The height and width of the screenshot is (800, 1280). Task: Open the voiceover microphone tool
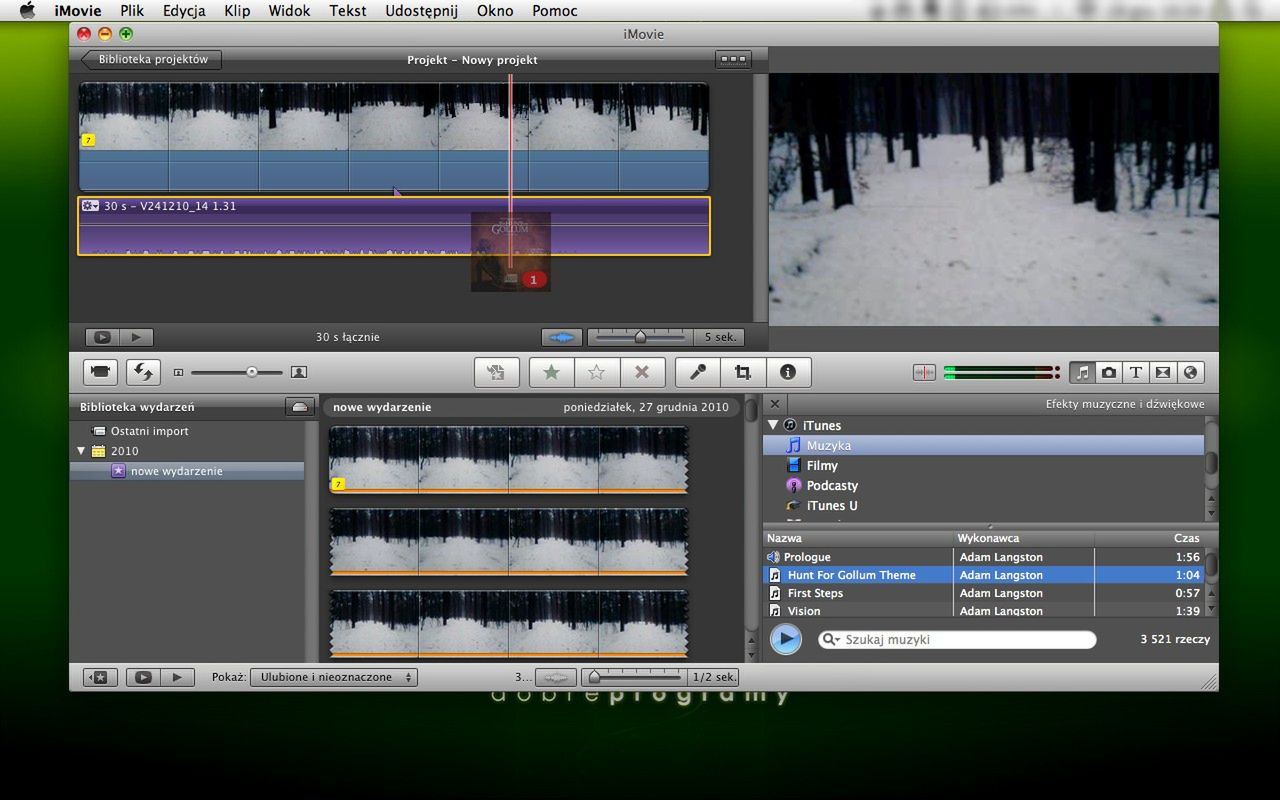[x=698, y=372]
